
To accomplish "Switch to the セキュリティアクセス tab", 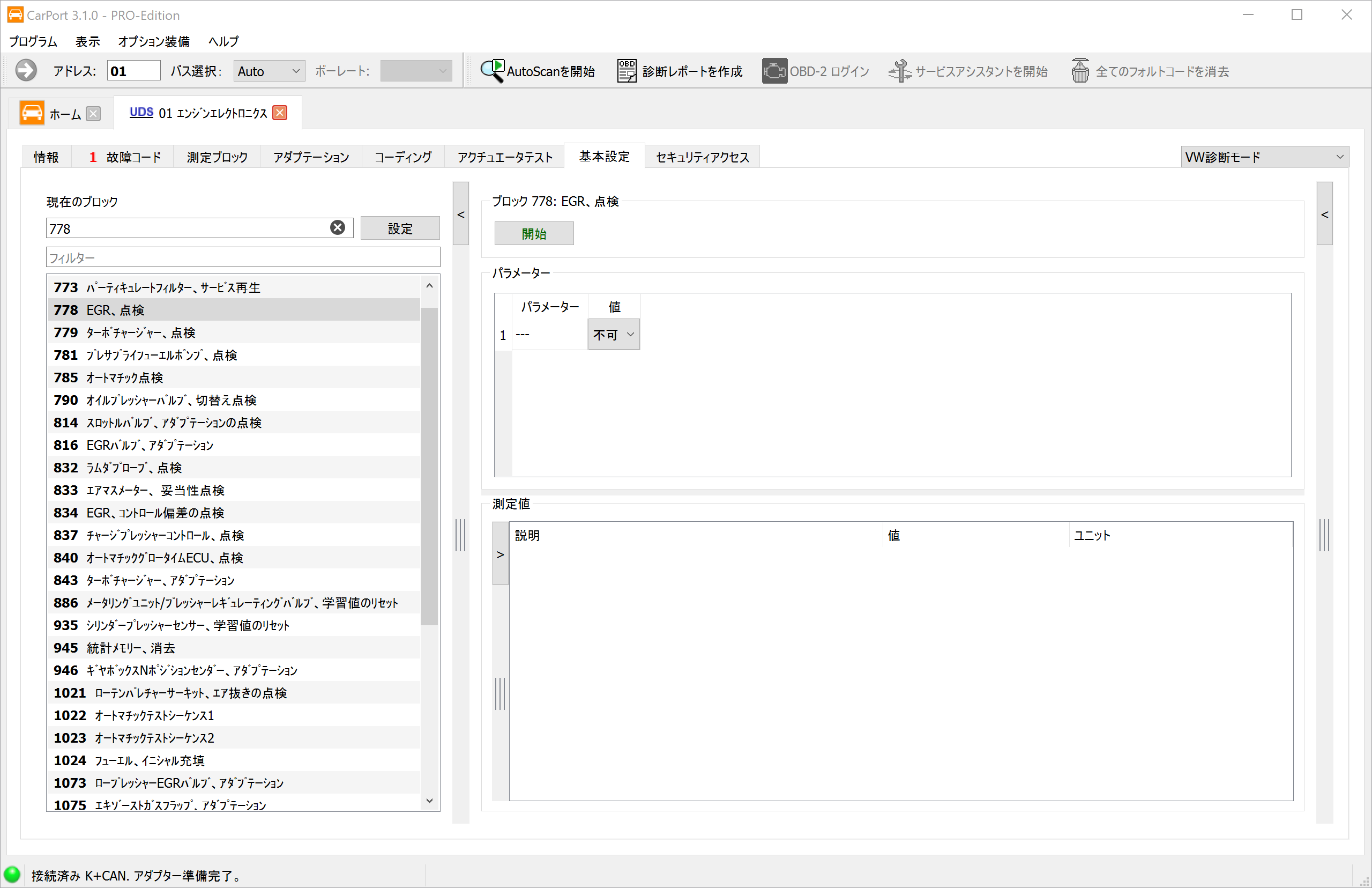I will pos(703,157).
